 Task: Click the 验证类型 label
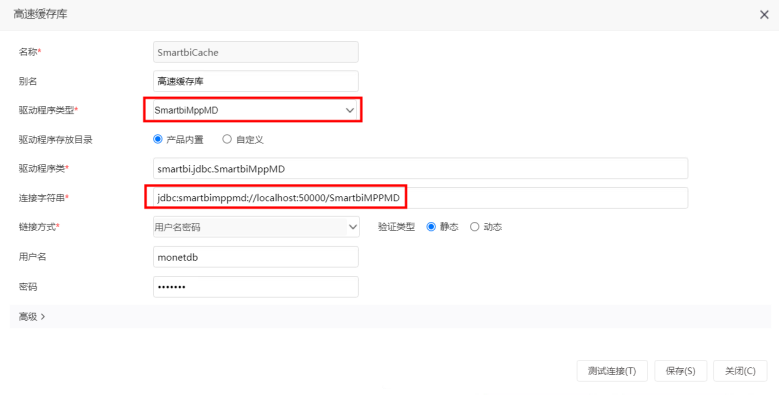[x=396, y=227]
